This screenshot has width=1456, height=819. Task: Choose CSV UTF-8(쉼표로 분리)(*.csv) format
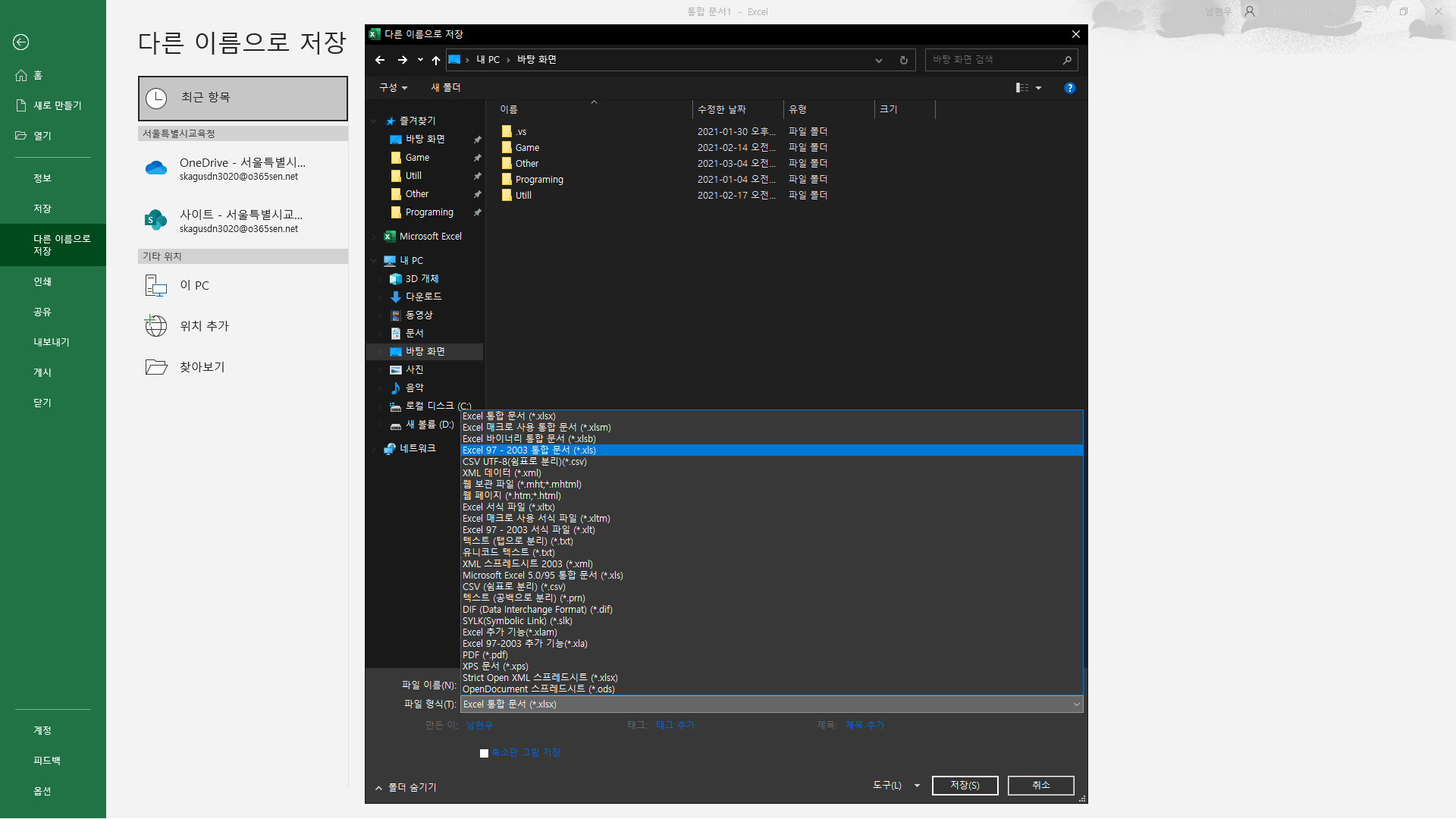(x=772, y=462)
